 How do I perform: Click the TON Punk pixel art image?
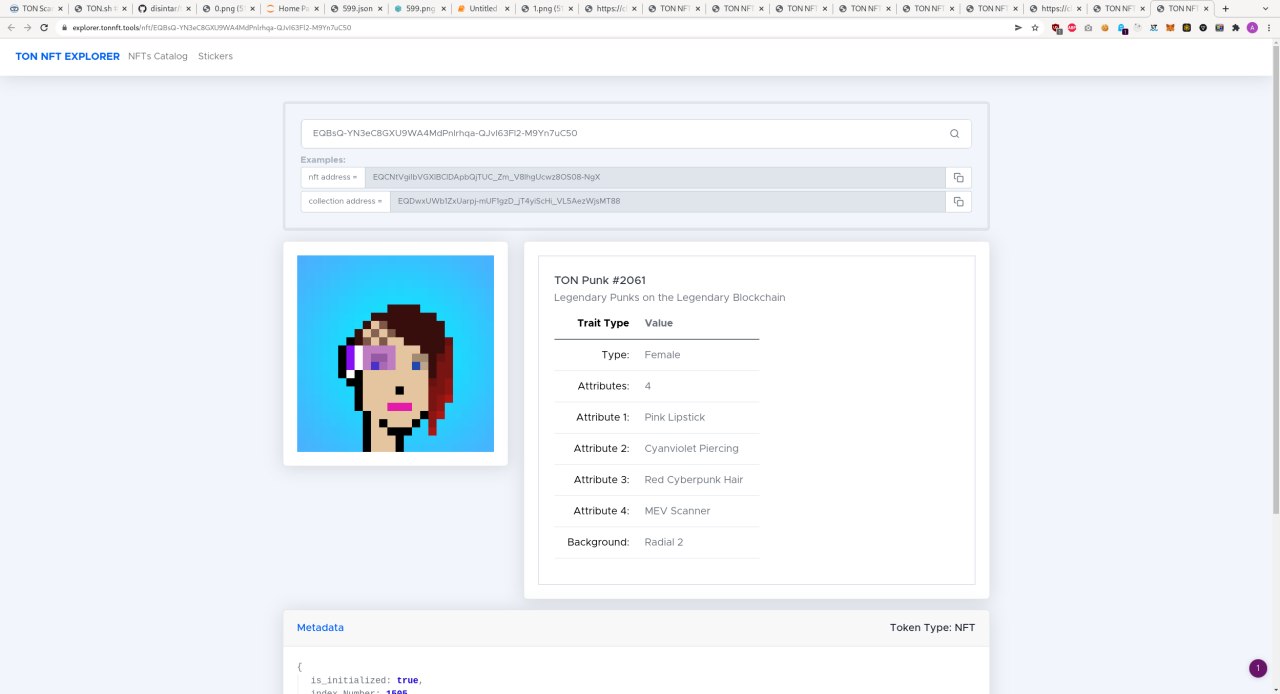[x=395, y=353]
